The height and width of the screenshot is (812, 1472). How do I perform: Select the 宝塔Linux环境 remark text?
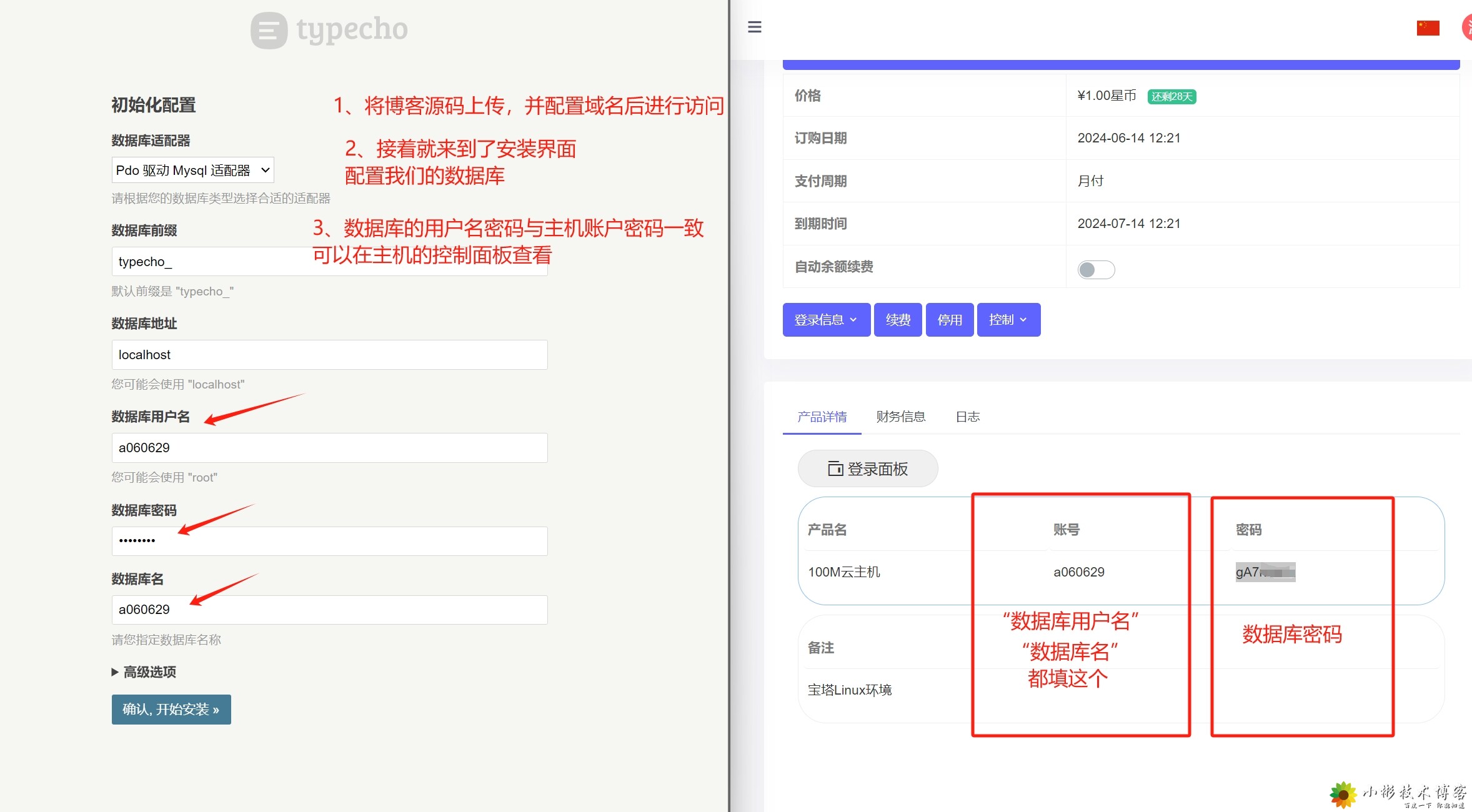tap(850, 690)
